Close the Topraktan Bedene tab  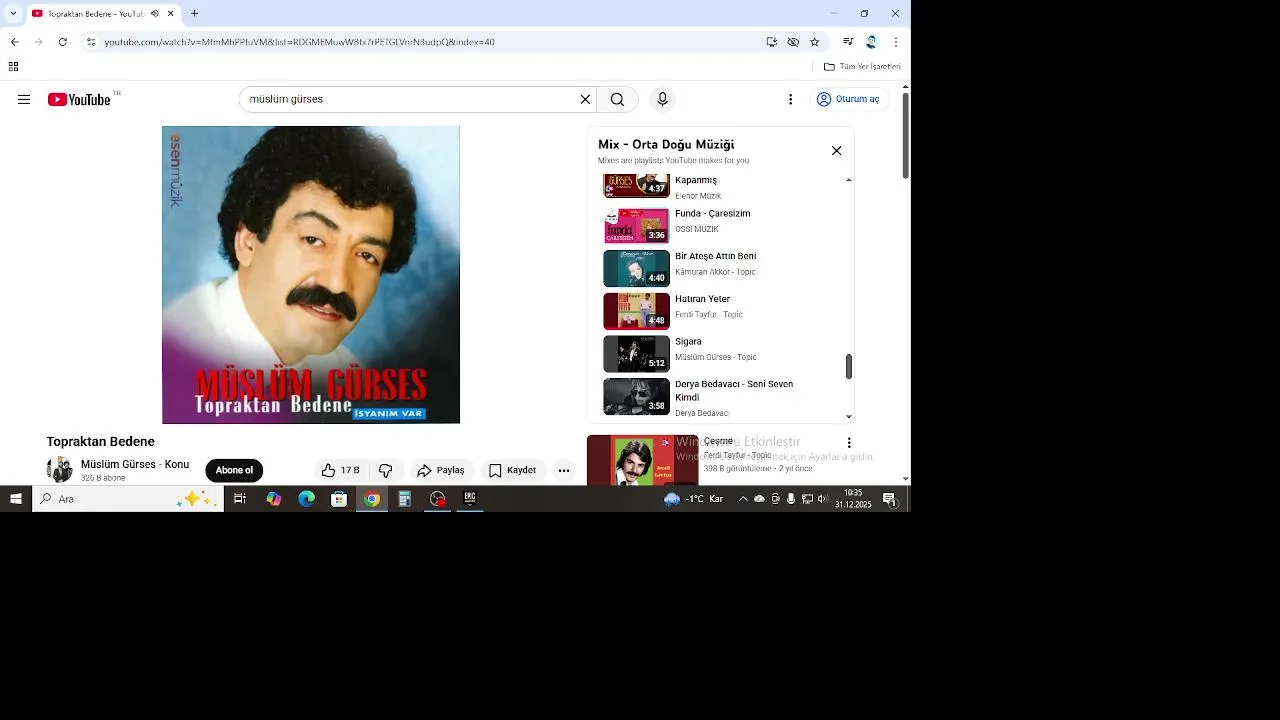[x=170, y=13]
